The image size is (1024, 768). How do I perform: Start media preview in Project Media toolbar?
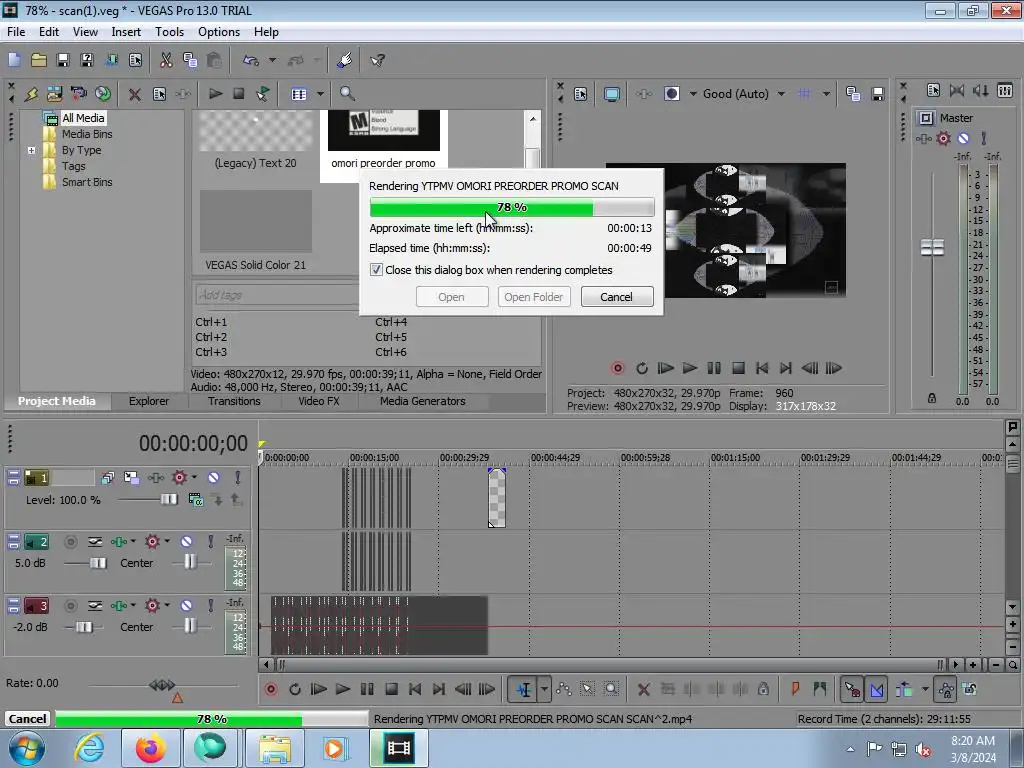click(x=215, y=94)
